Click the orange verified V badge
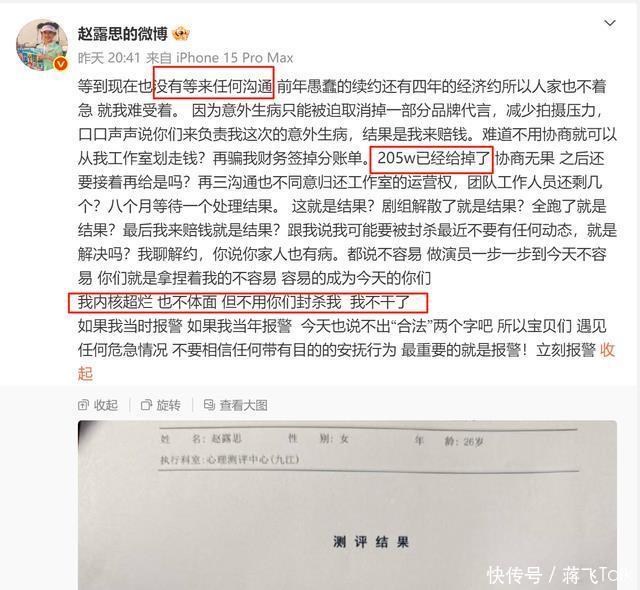 [x=61, y=64]
